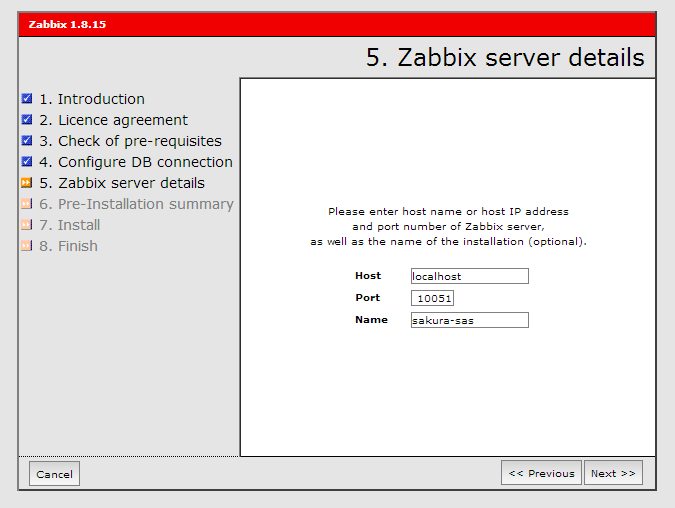Viewport: 675px width, 508px height.
Task: Select the '2. Licence agreement' step label
Action: pyautogui.click(x=113, y=120)
